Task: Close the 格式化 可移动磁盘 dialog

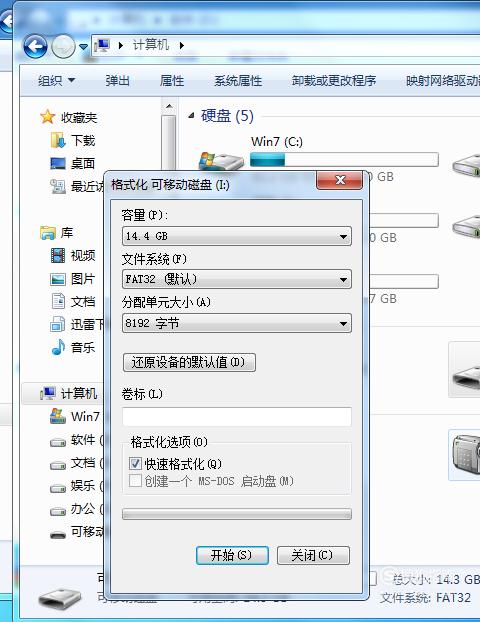Action: click(x=340, y=180)
